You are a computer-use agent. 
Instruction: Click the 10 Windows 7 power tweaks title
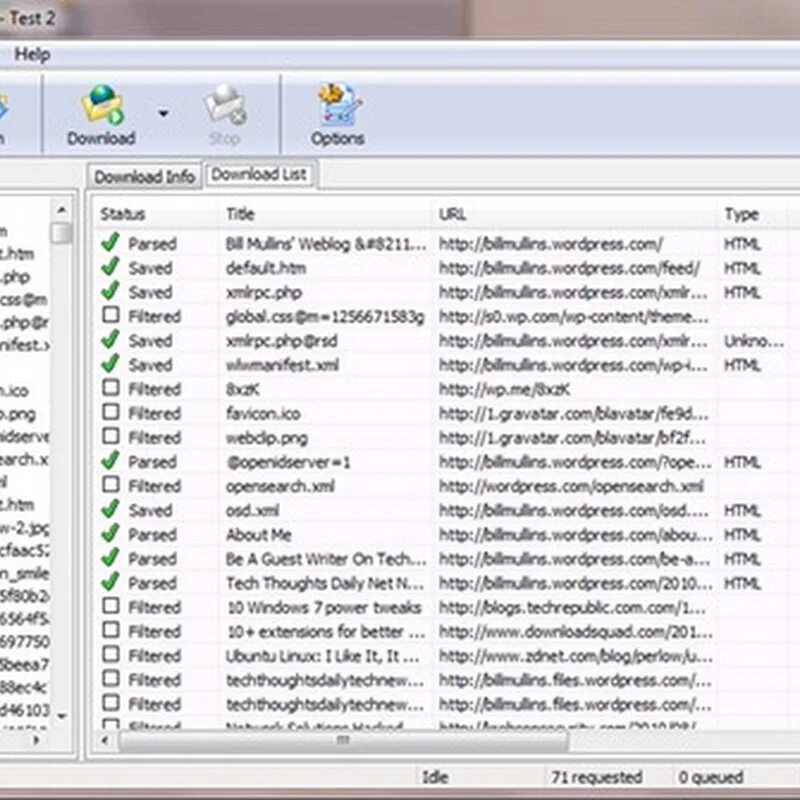click(324, 608)
